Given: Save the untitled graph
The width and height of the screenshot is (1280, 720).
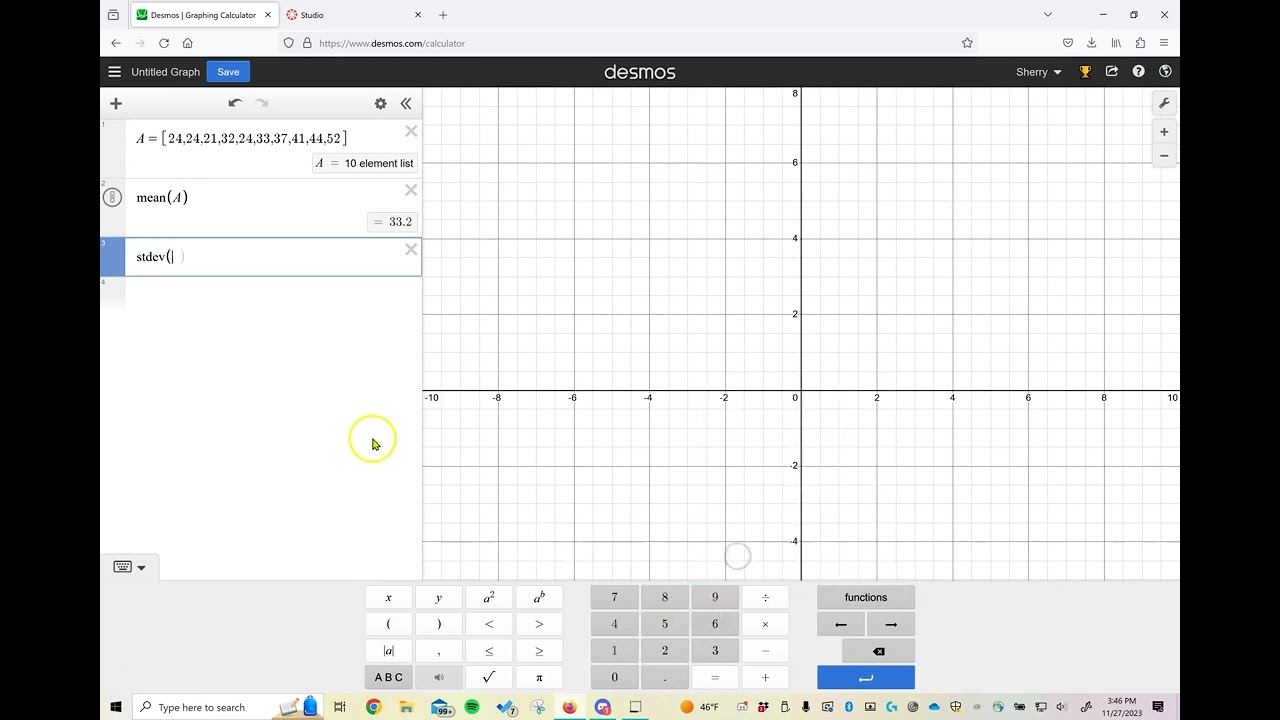Looking at the screenshot, I should tap(228, 72).
